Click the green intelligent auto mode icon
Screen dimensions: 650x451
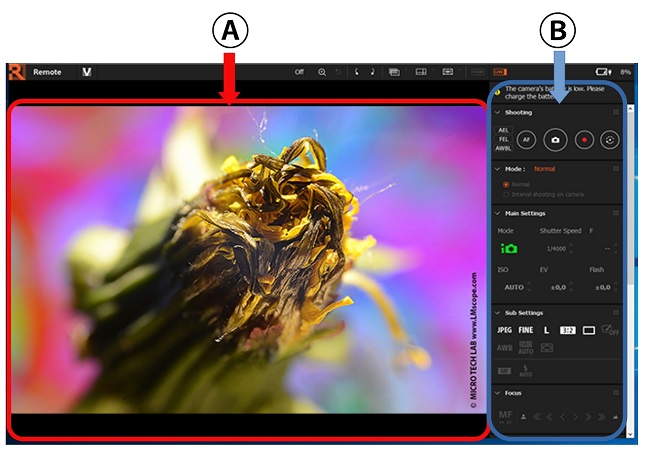click(510, 248)
